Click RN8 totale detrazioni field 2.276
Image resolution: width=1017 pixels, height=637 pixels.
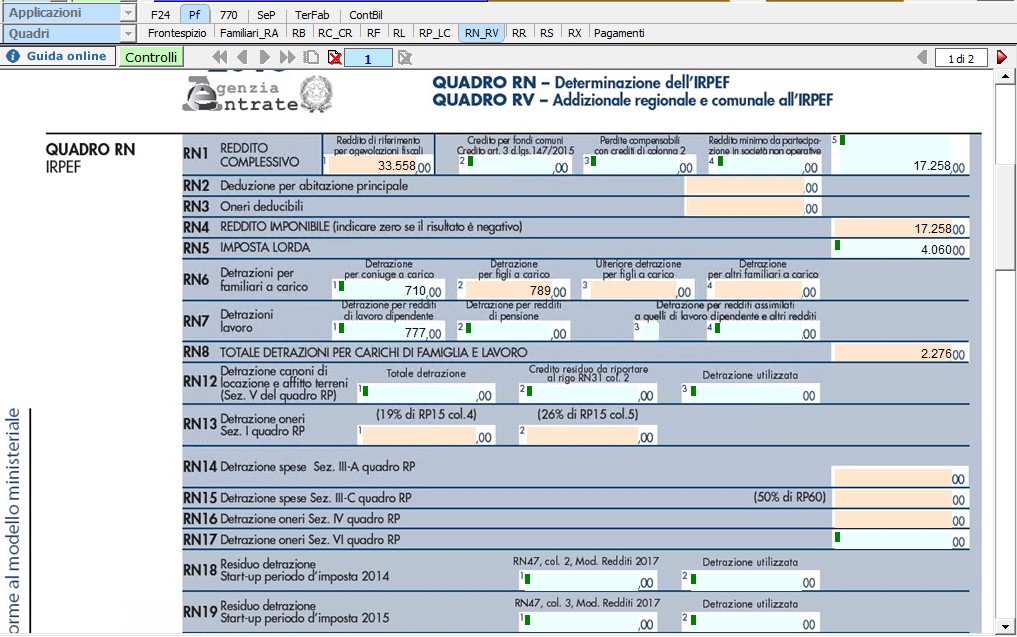click(x=900, y=353)
